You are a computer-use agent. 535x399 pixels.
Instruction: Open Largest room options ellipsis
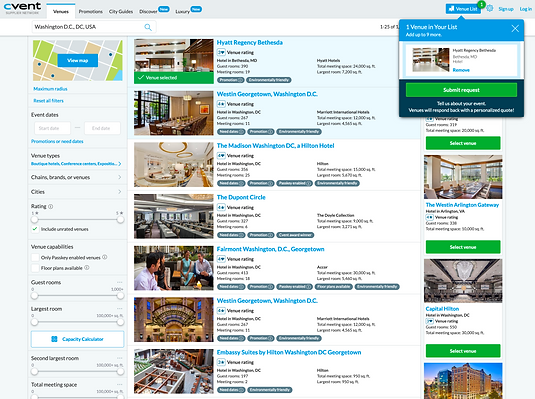pos(119,309)
